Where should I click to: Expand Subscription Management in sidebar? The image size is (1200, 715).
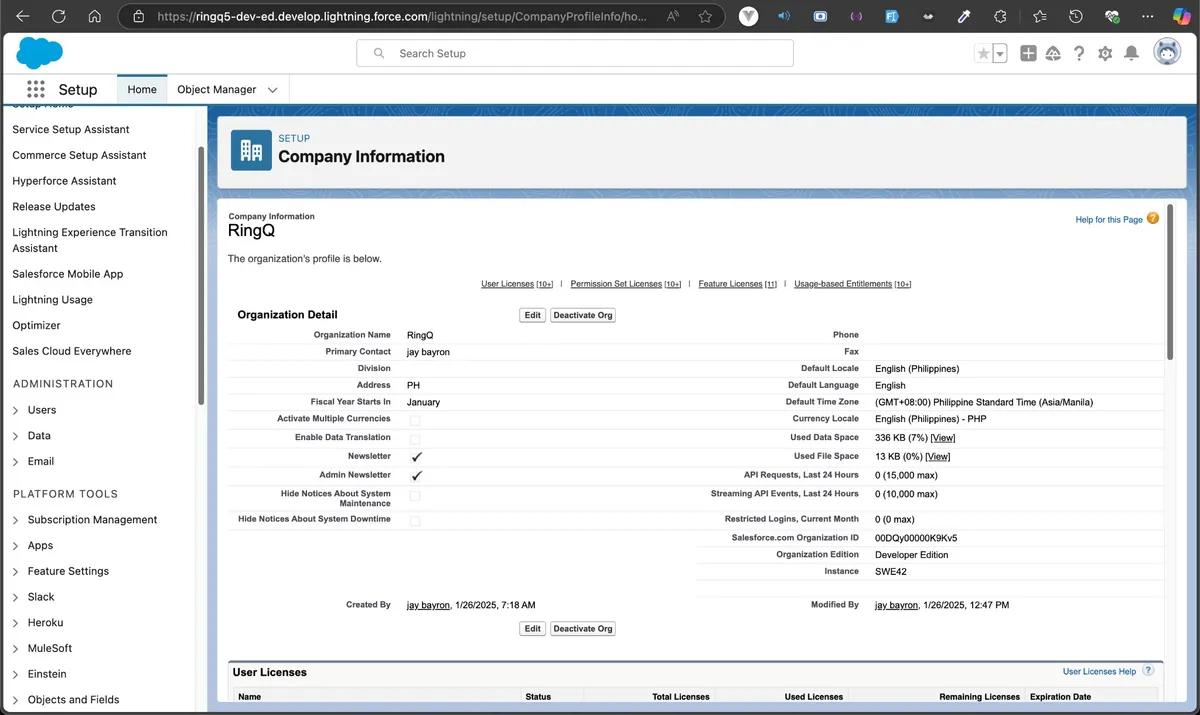pos(16,520)
